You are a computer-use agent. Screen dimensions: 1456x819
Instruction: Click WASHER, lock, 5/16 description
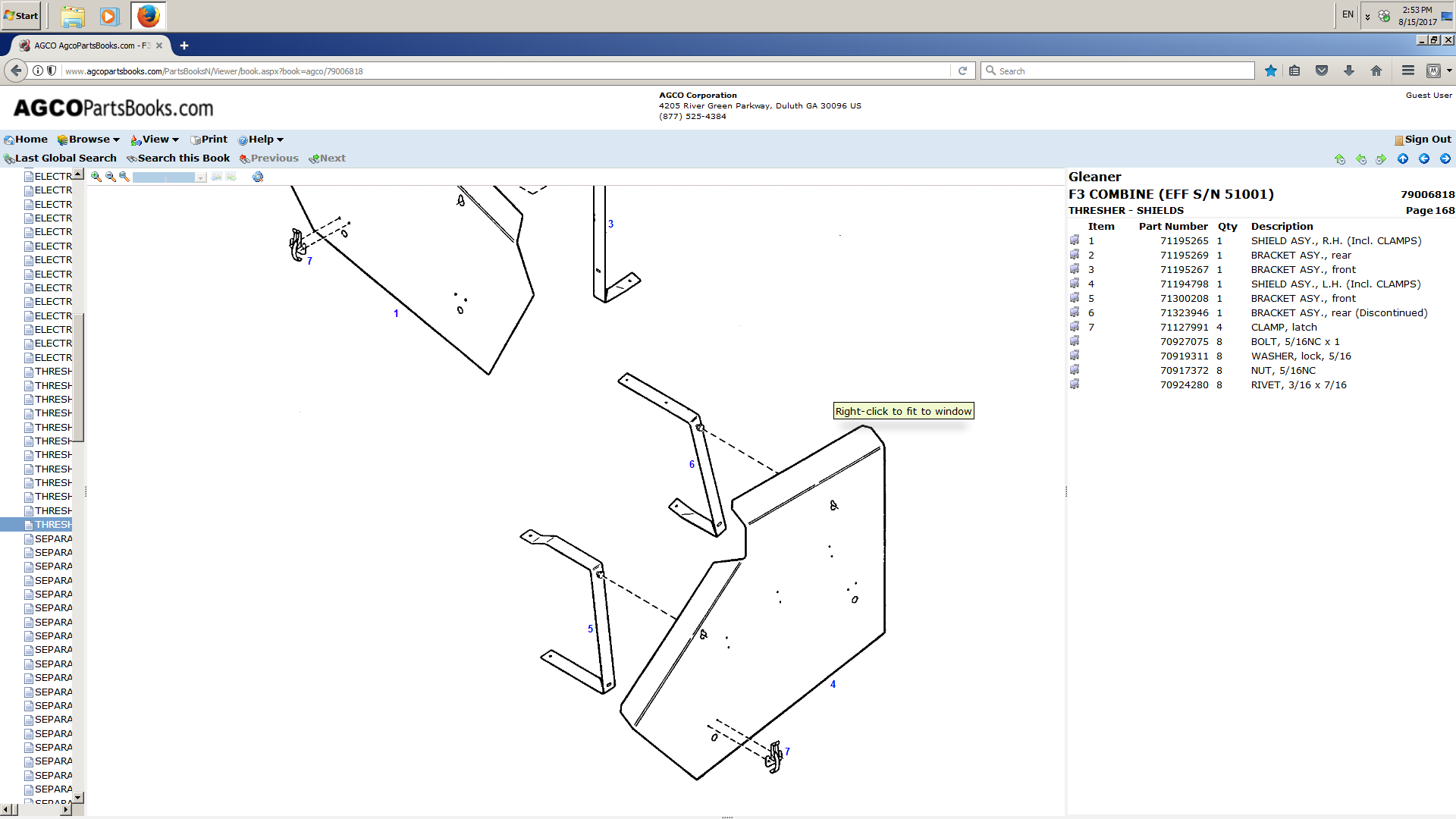pos(1301,356)
